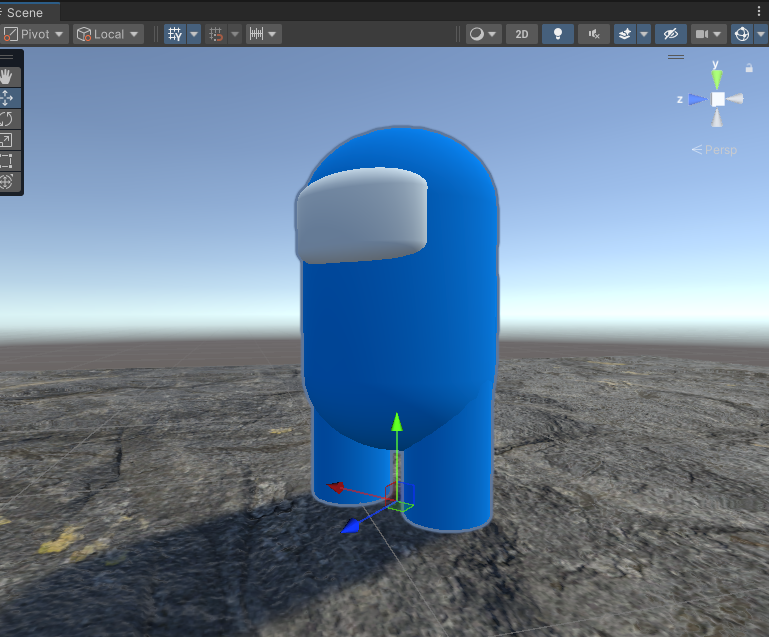Open Local/Global handle rotation dropdown
Image resolution: width=769 pixels, height=637 pixels.
click(x=108, y=34)
